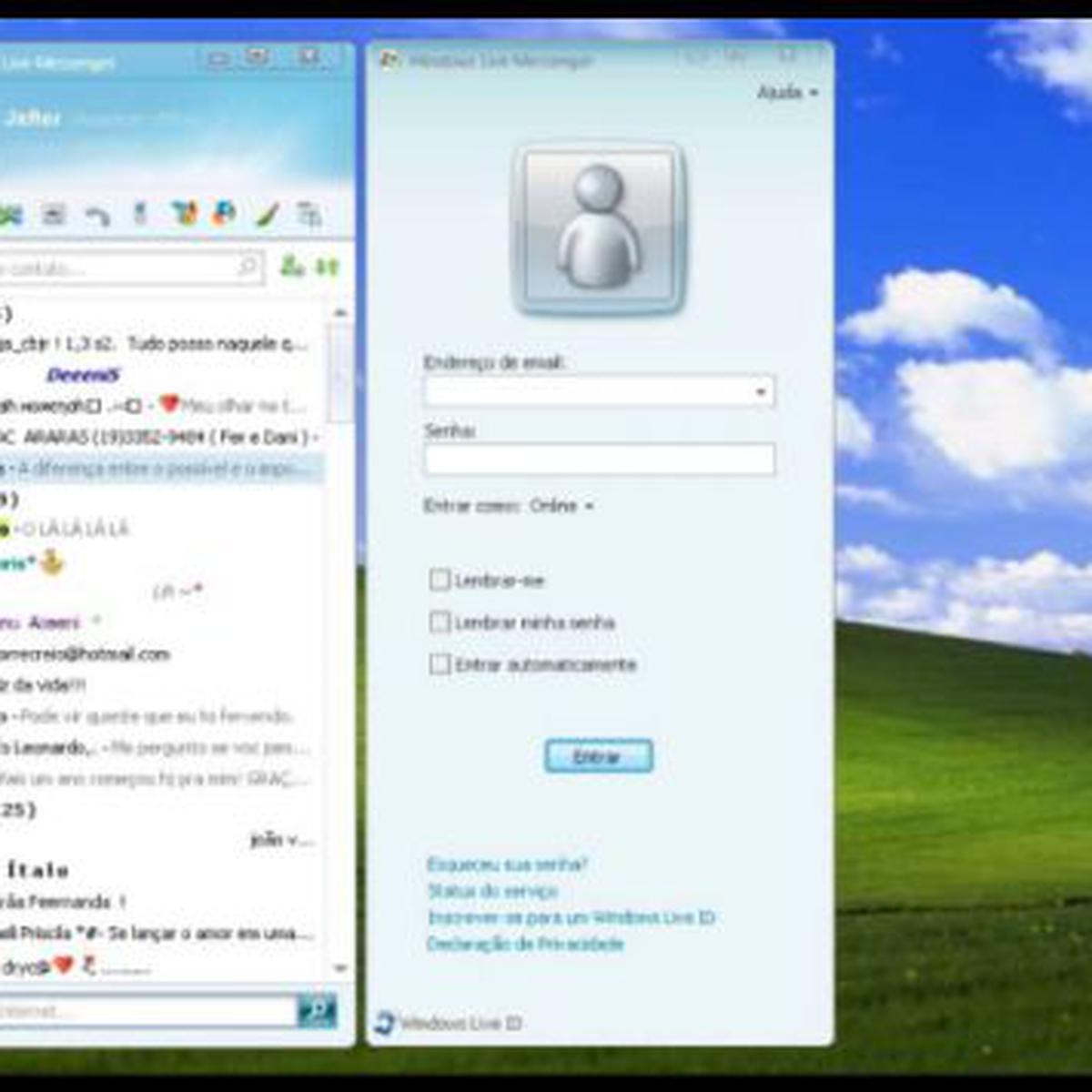Click the Senha password field
The width and height of the screenshot is (1092, 1092).
(599, 459)
